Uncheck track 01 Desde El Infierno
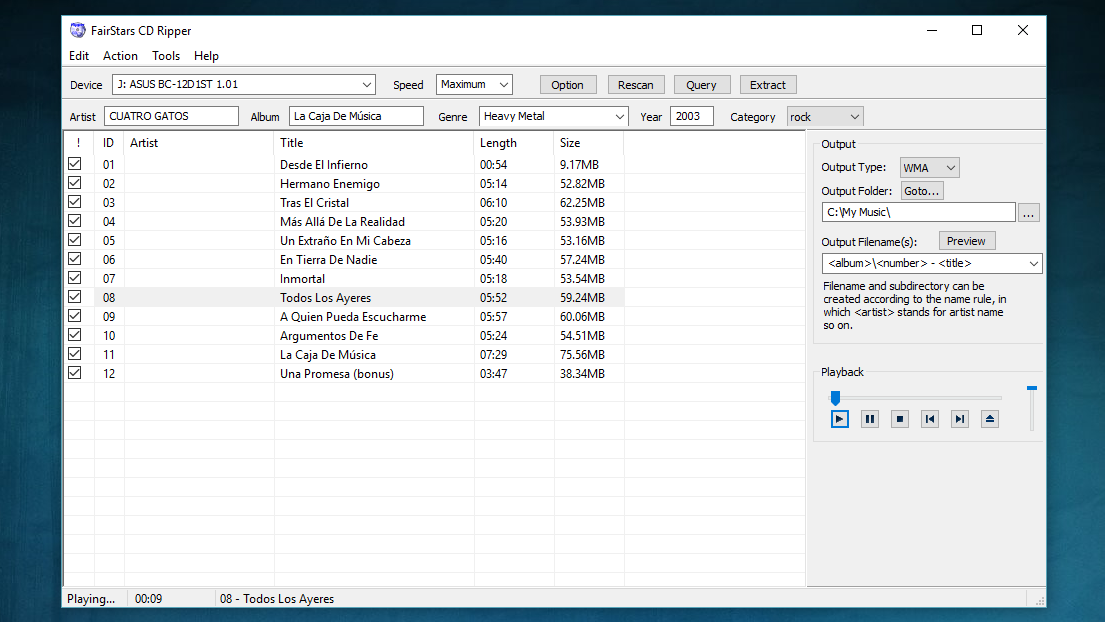Screen dimensions: 1105x622 click(x=74, y=164)
